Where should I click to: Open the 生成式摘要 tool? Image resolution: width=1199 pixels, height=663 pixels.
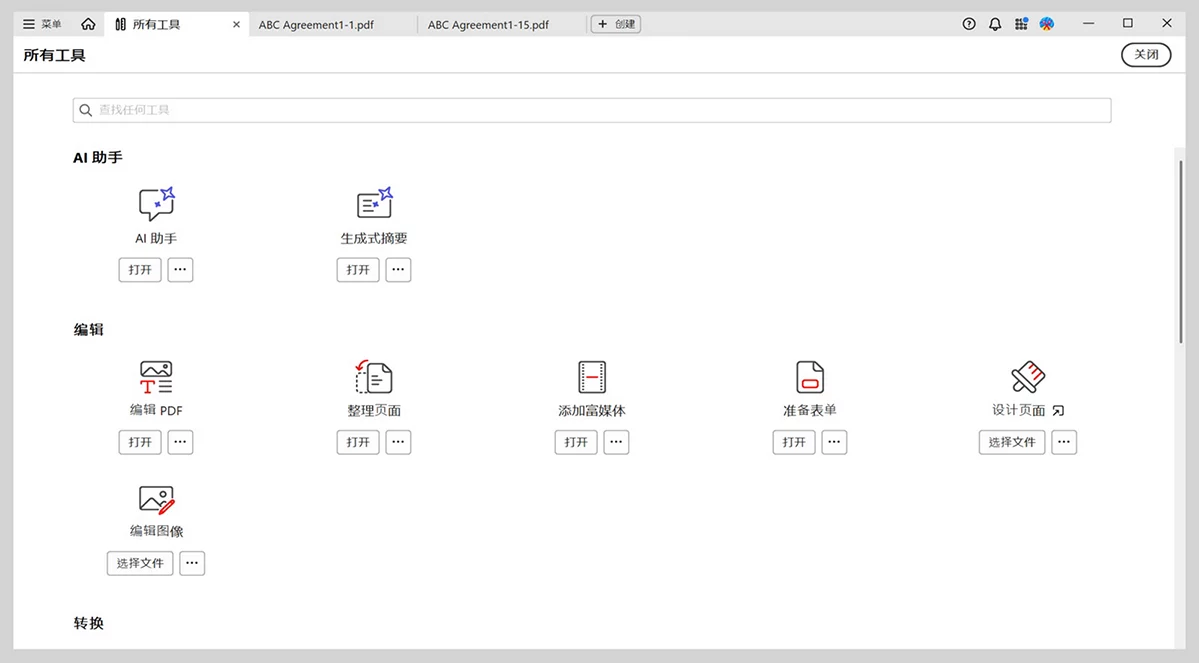pyautogui.click(x=358, y=270)
